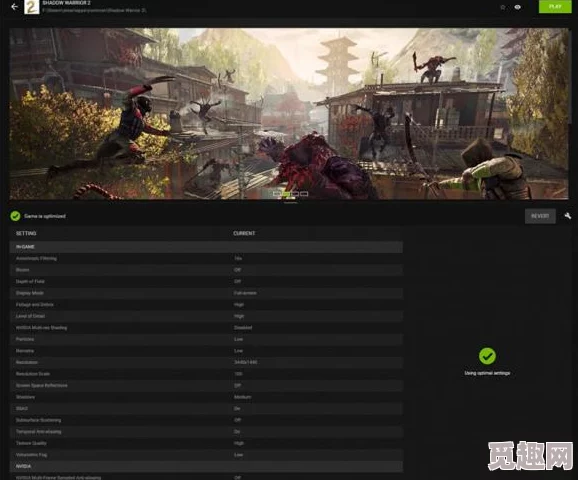Select the Screen Space Reflections row
This screenshot has height=480, width=578.
click(206, 385)
